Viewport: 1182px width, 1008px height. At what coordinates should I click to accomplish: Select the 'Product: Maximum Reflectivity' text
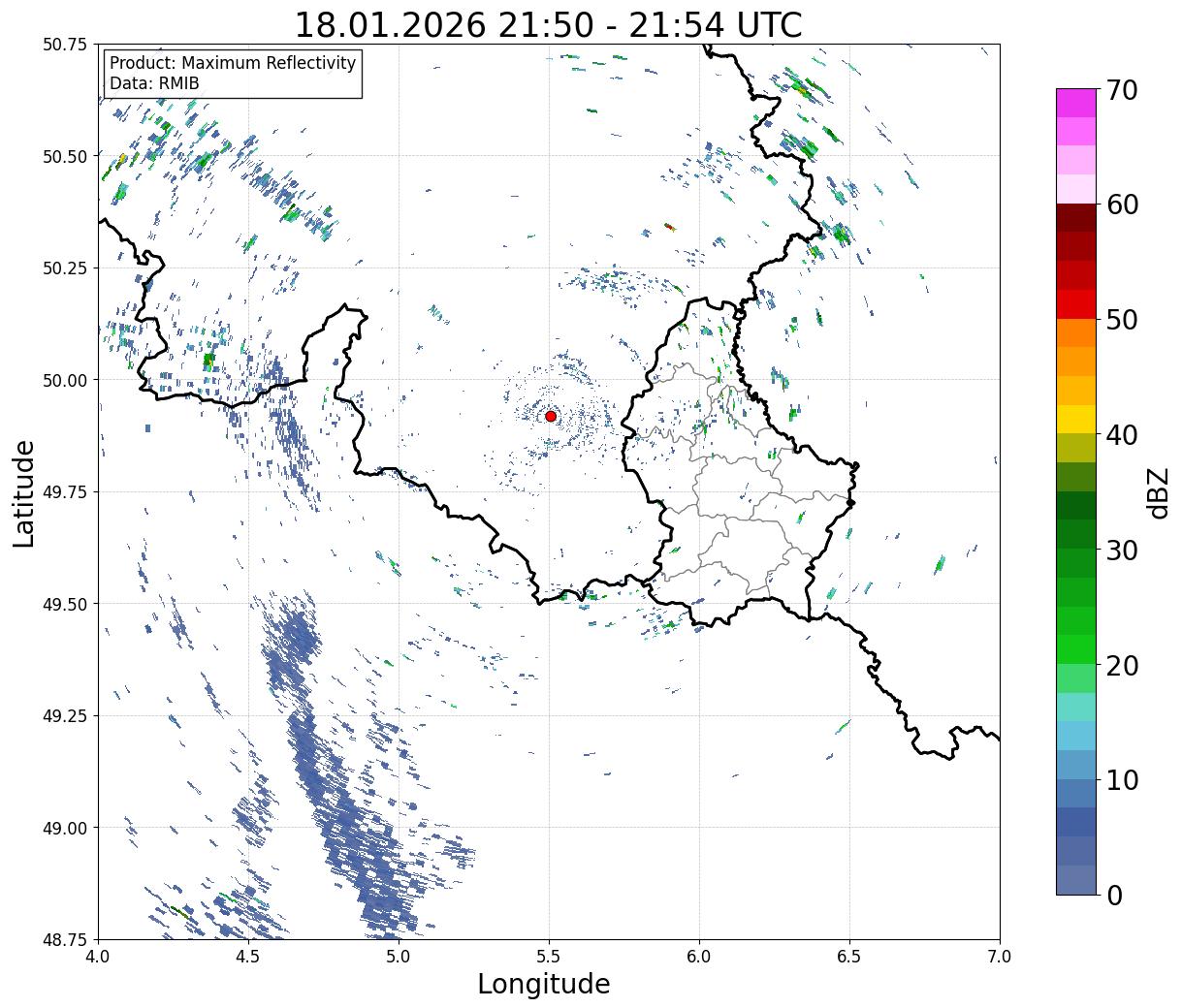[x=233, y=63]
